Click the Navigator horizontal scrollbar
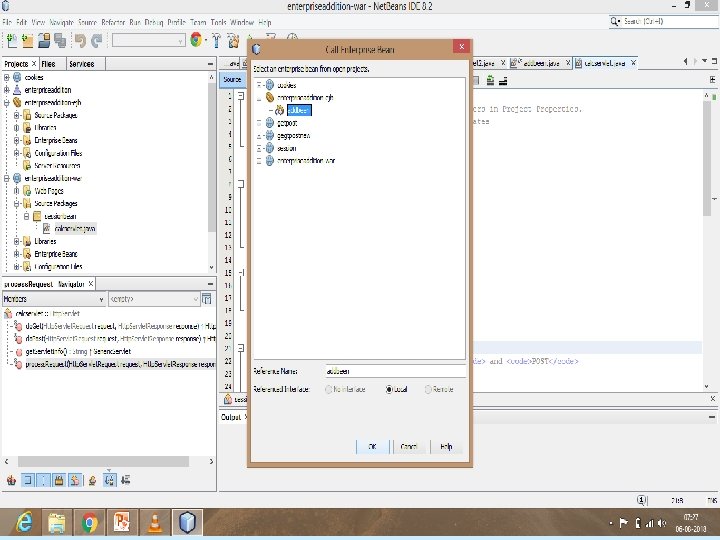 (103, 461)
